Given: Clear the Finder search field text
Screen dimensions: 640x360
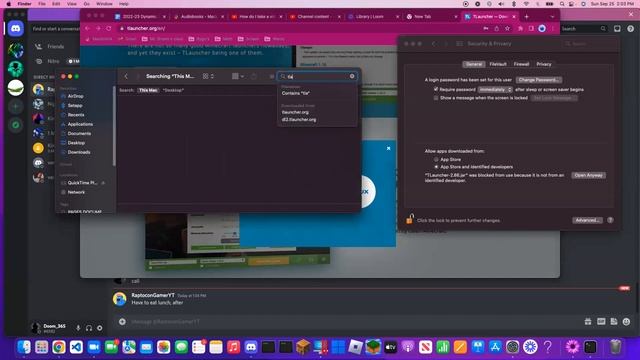Looking at the screenshot, I should pos(352,76).
